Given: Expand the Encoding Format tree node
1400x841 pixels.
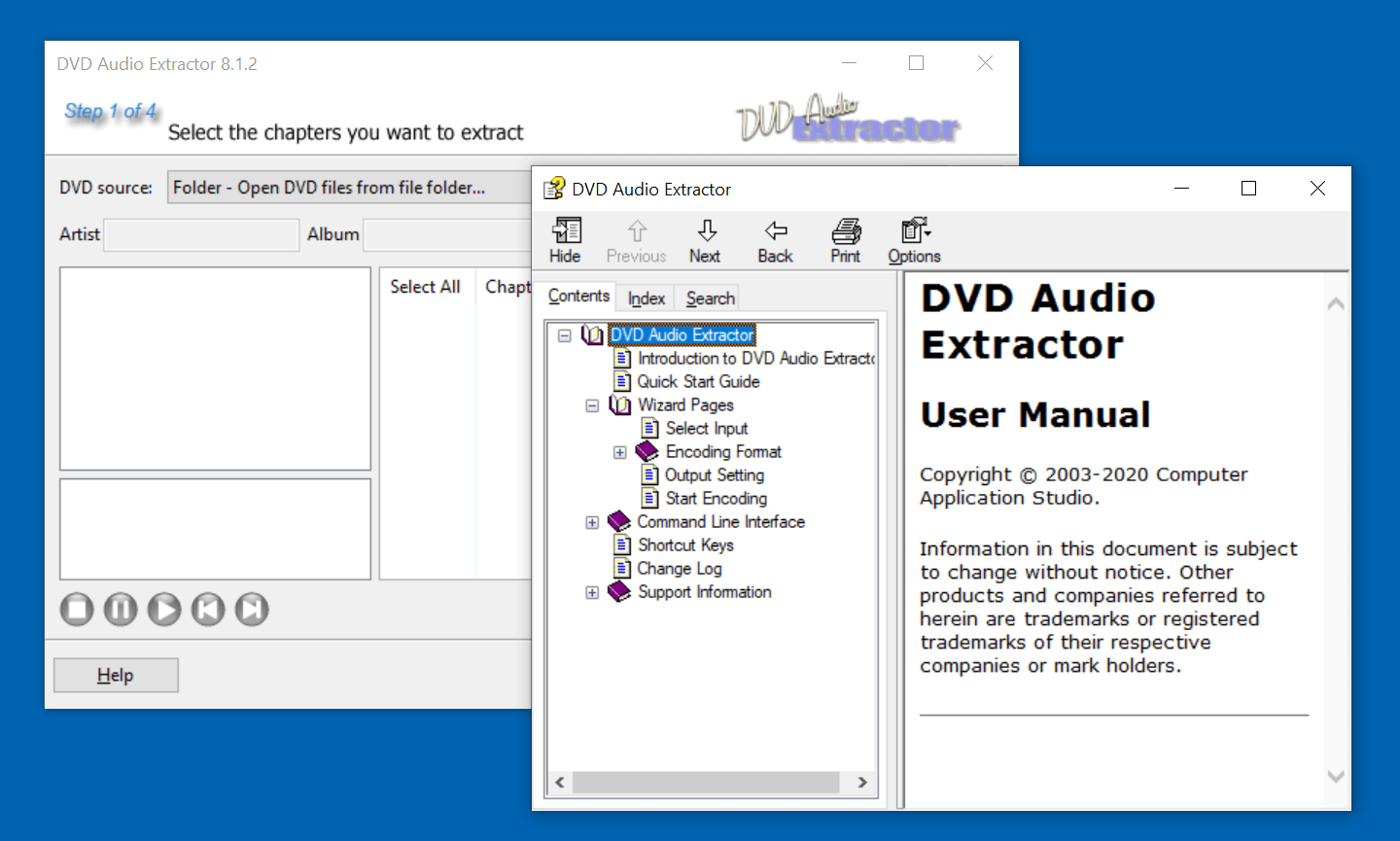Looking at the screenshot, I should point(620,452).
